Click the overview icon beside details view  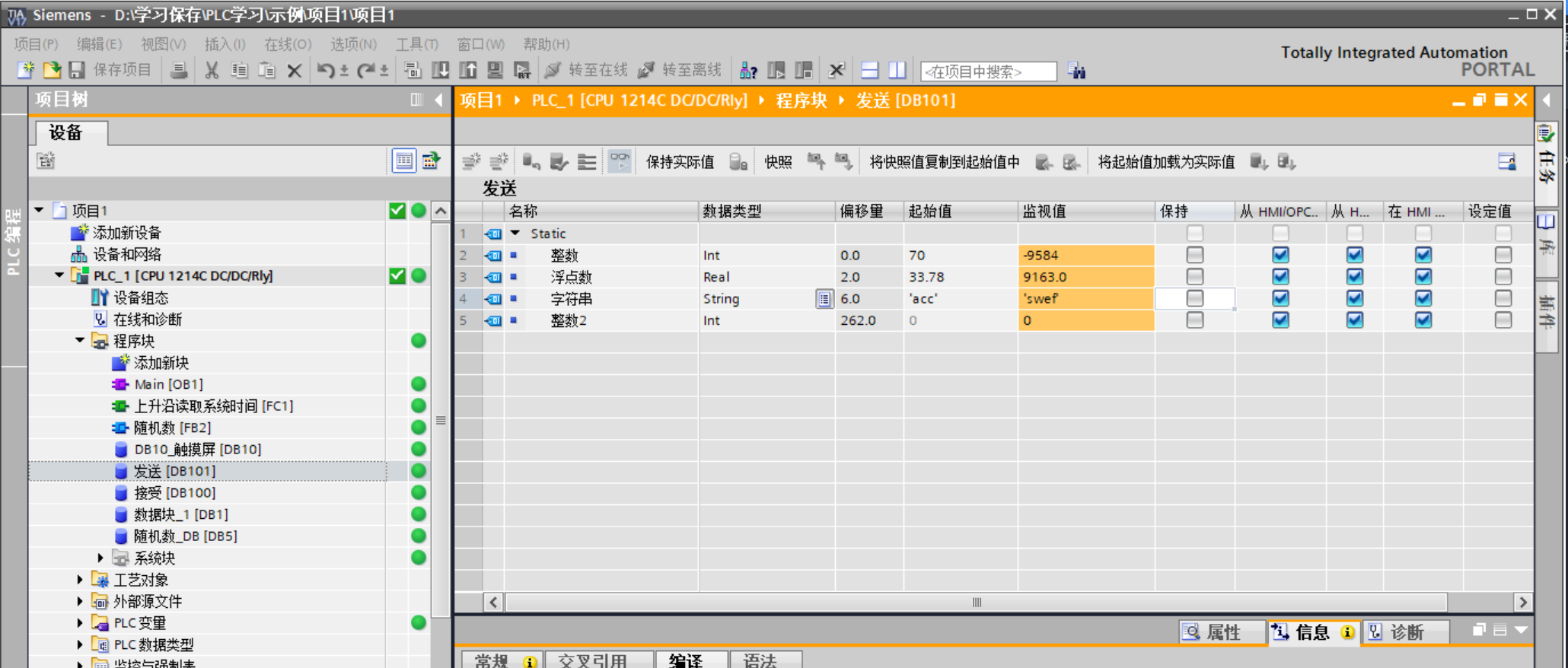[432, 161]
